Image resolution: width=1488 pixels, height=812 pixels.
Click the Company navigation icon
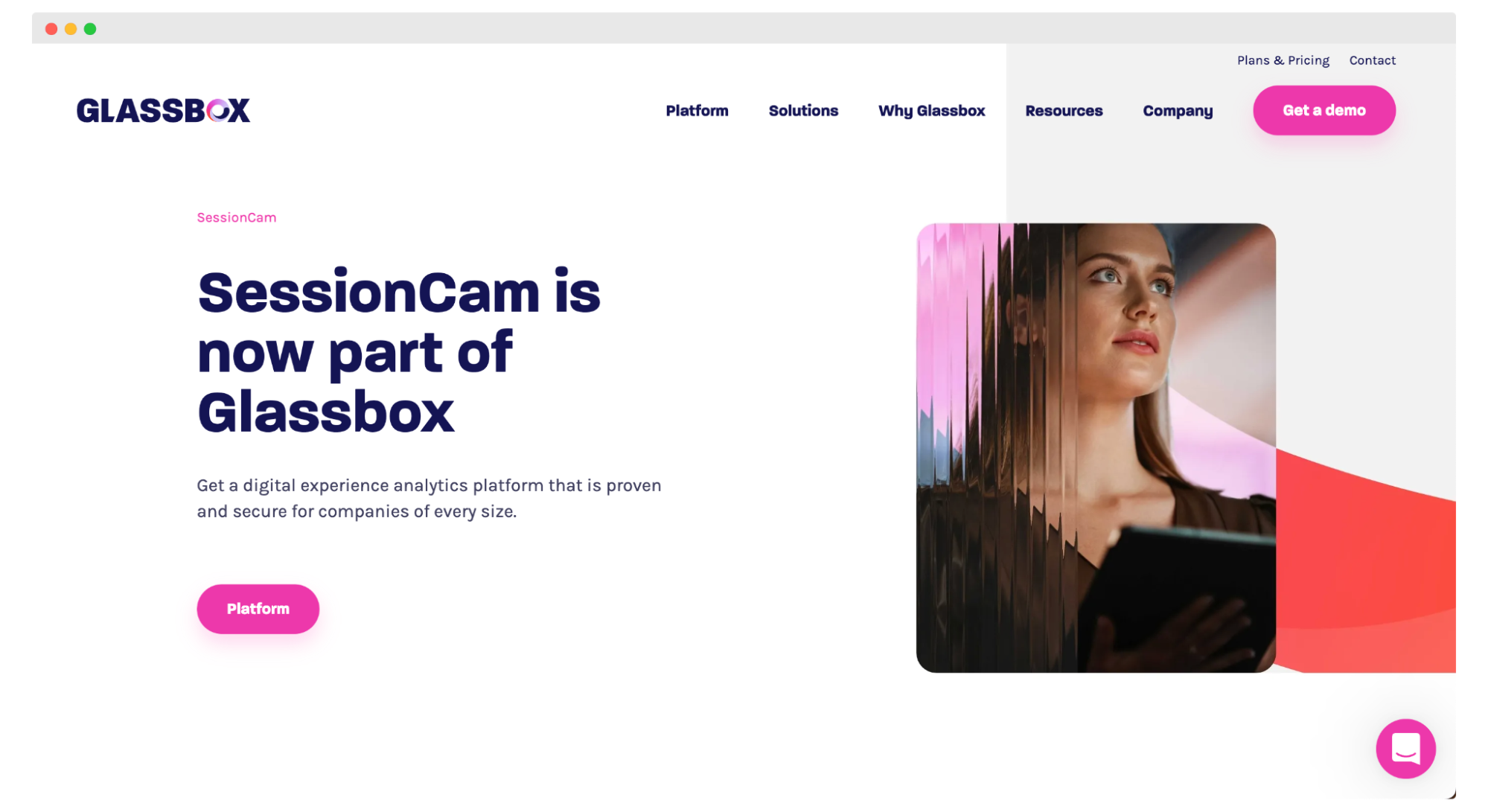tap(1177, 111)
